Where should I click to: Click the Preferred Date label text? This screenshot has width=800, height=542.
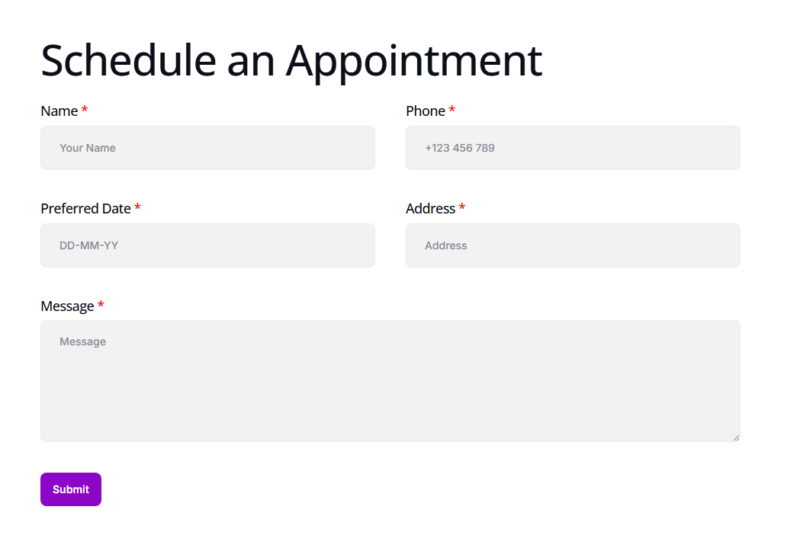coord(85,209)
